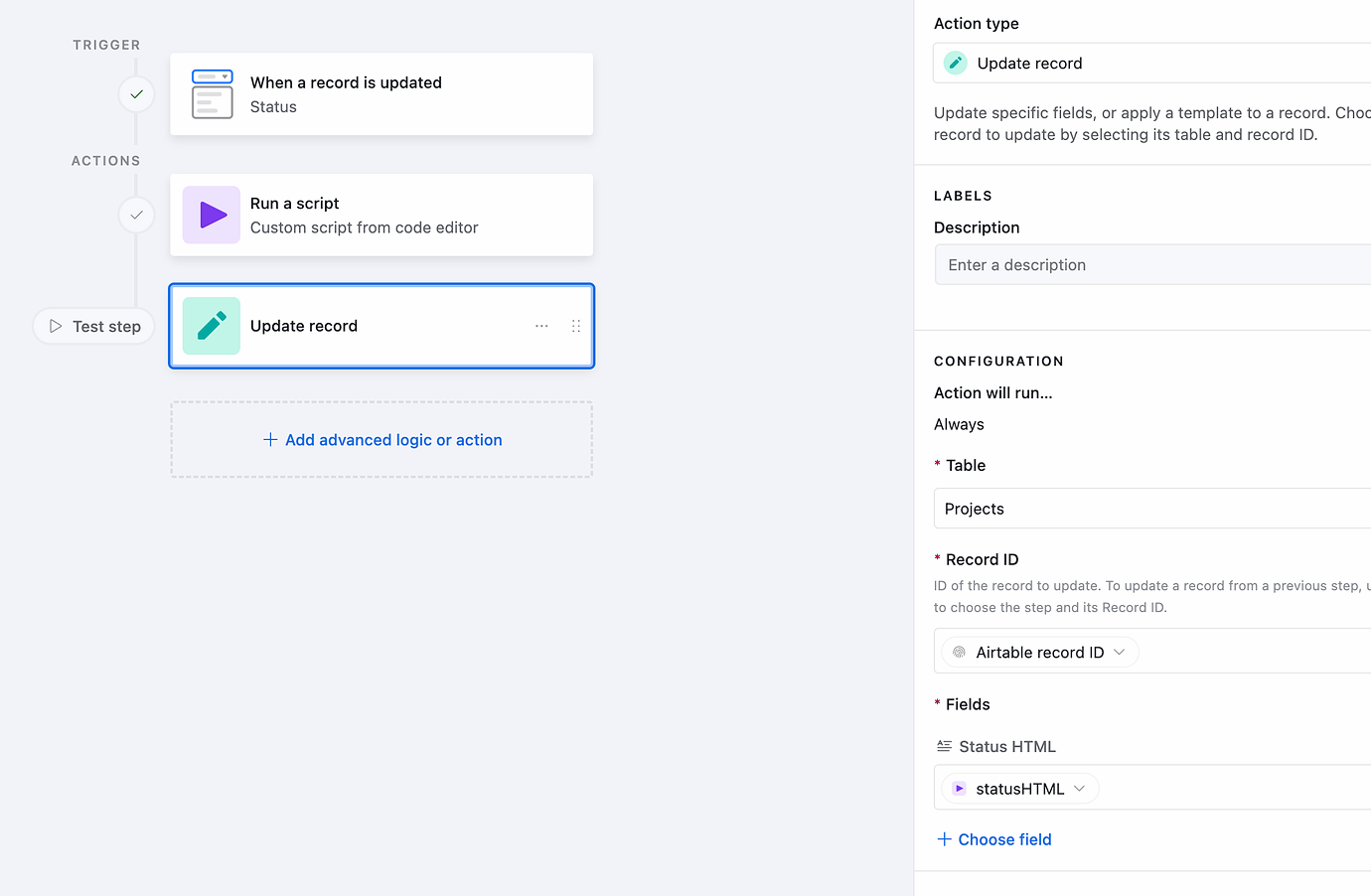Click the trigger step checkmark circle

136,94
